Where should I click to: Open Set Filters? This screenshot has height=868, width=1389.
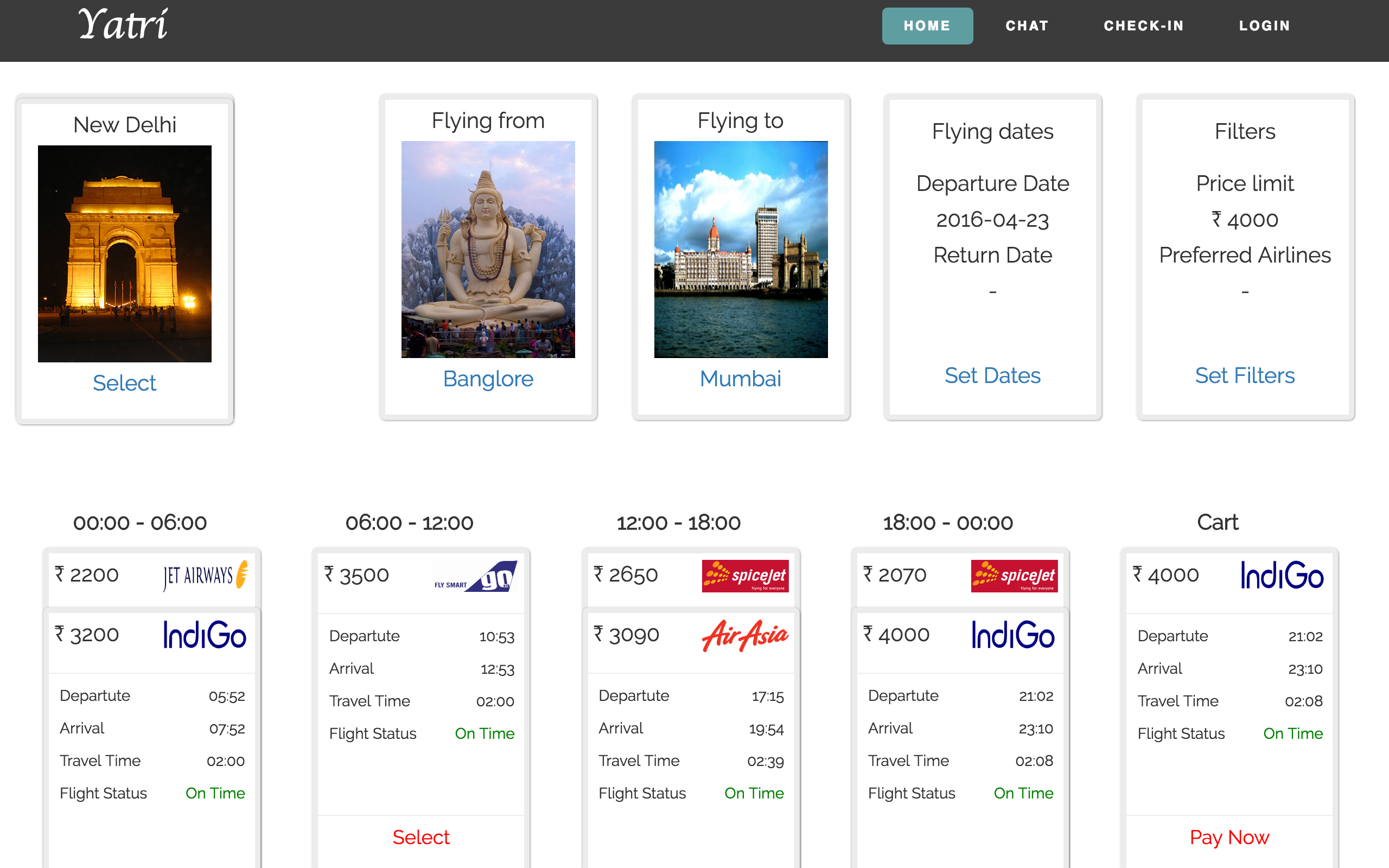tap(1244, 375)
